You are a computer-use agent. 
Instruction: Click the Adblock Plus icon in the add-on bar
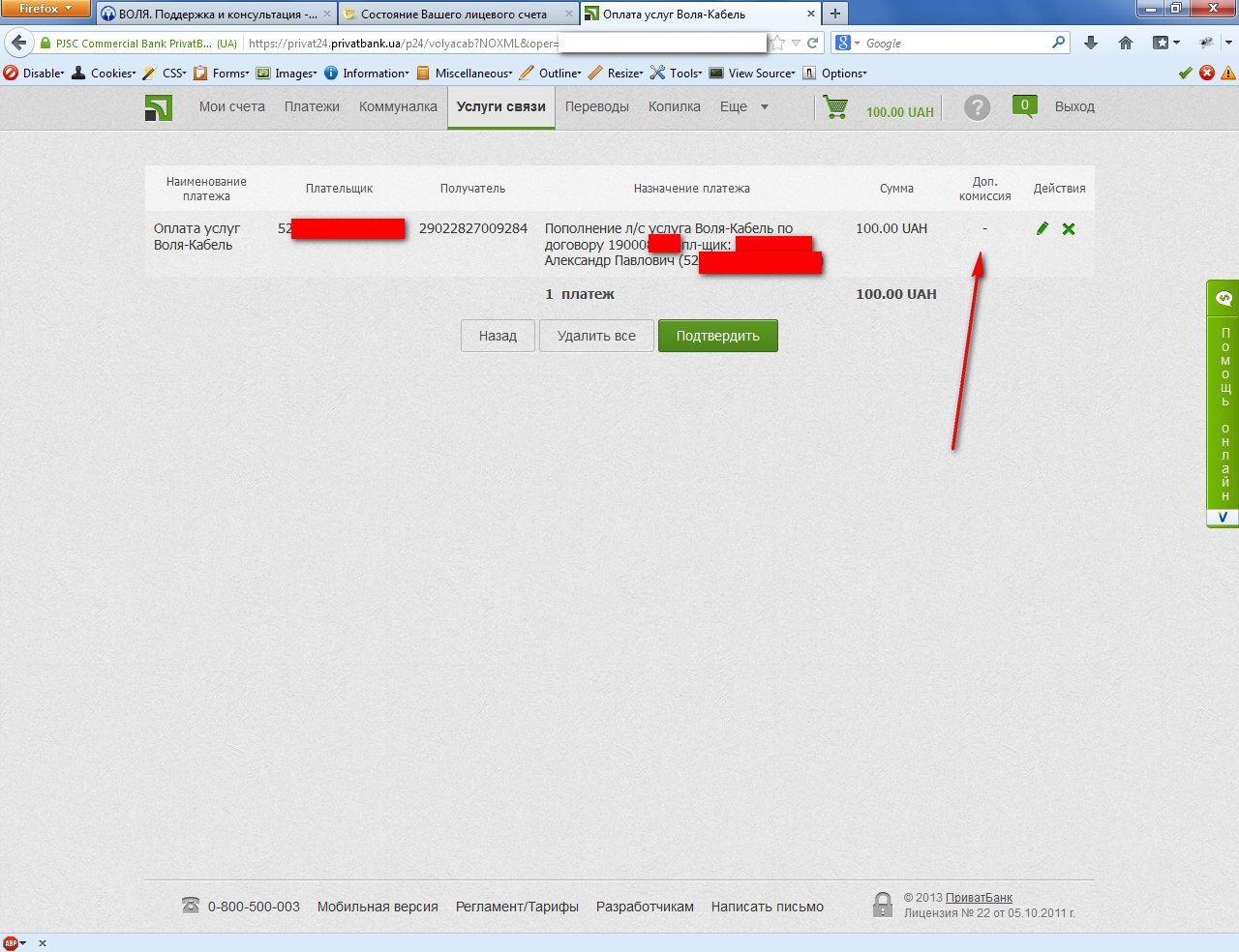[11, 943]
